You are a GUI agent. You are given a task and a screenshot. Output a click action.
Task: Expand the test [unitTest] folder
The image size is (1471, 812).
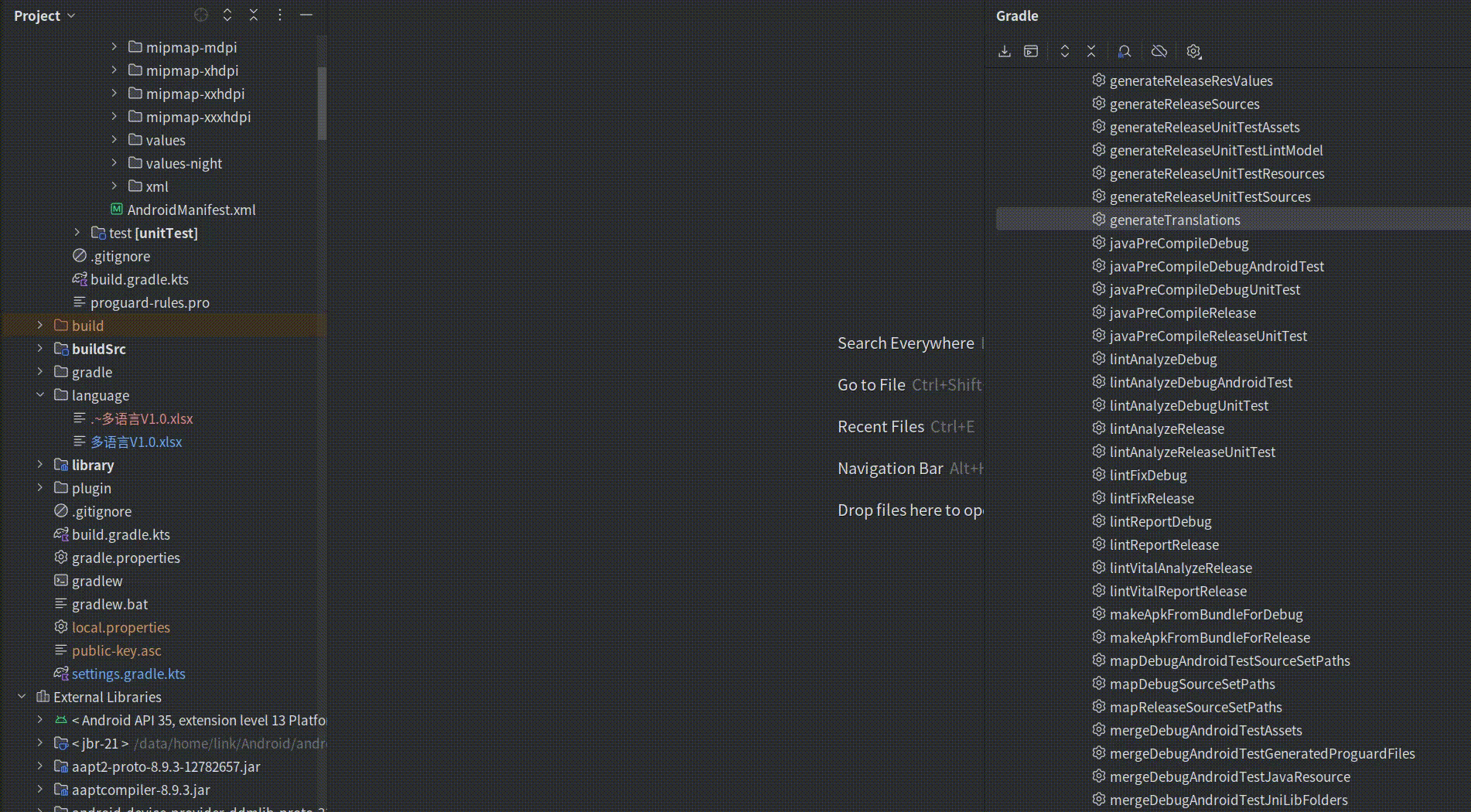77,233
